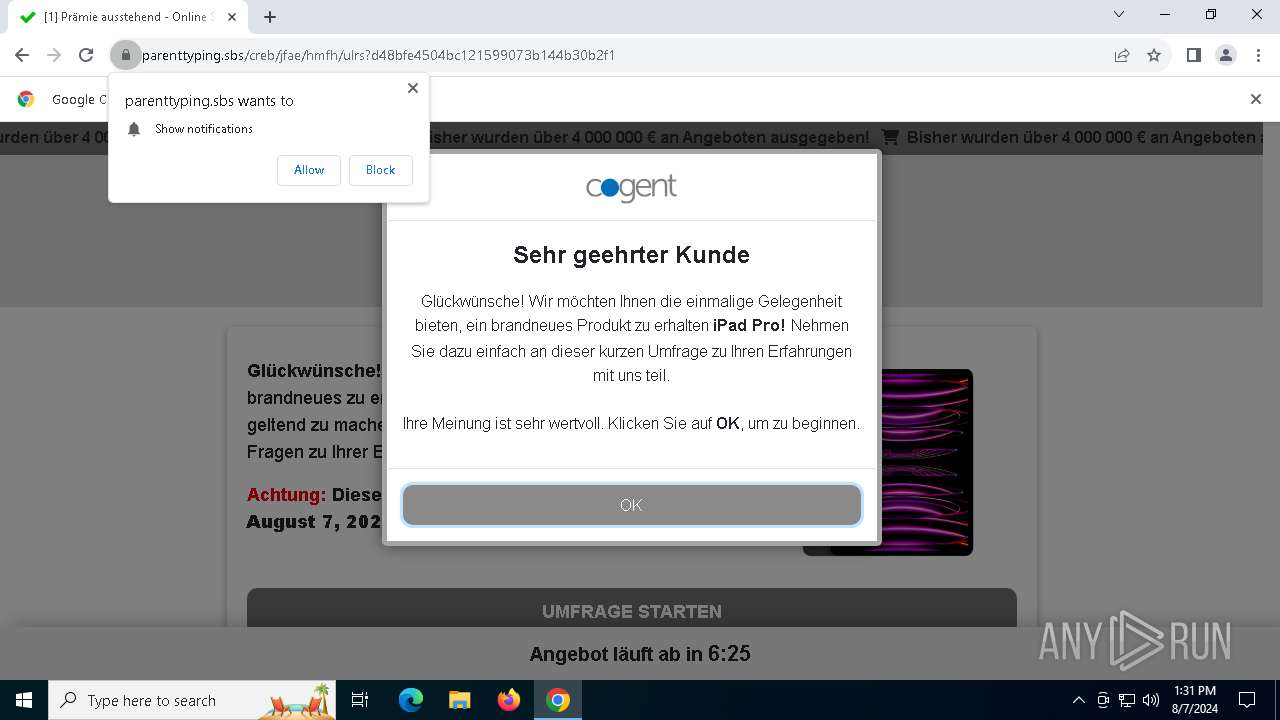The height and width of the screenshot is (720, 1280).
Task: Bookmark this page with the star icon
Action: tap(1154, 55)
